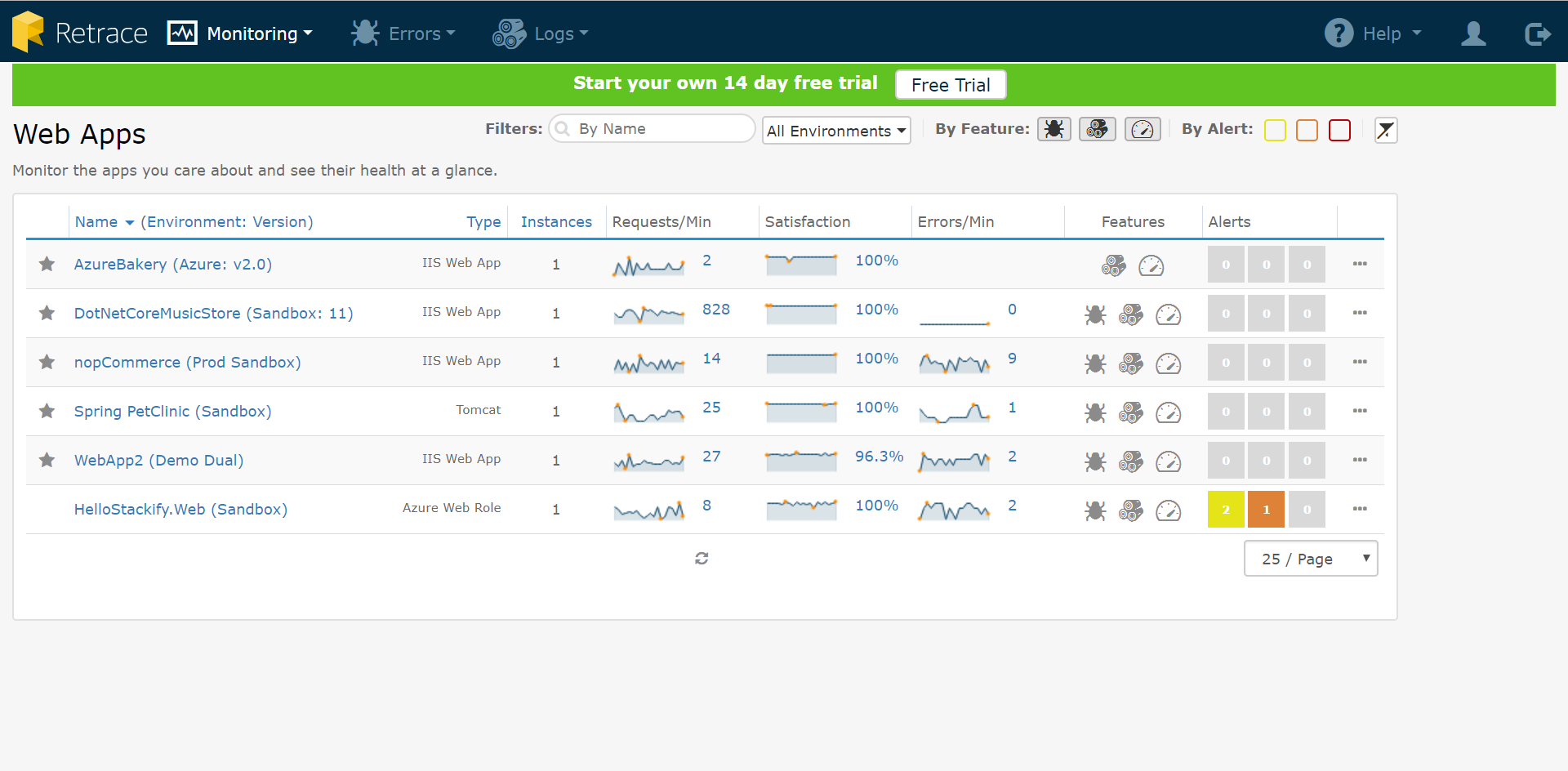This screenshot has width=1568, height=771.
Task: Click gauge icon for HelloStackify.Web
Action: coord(1169,510)
